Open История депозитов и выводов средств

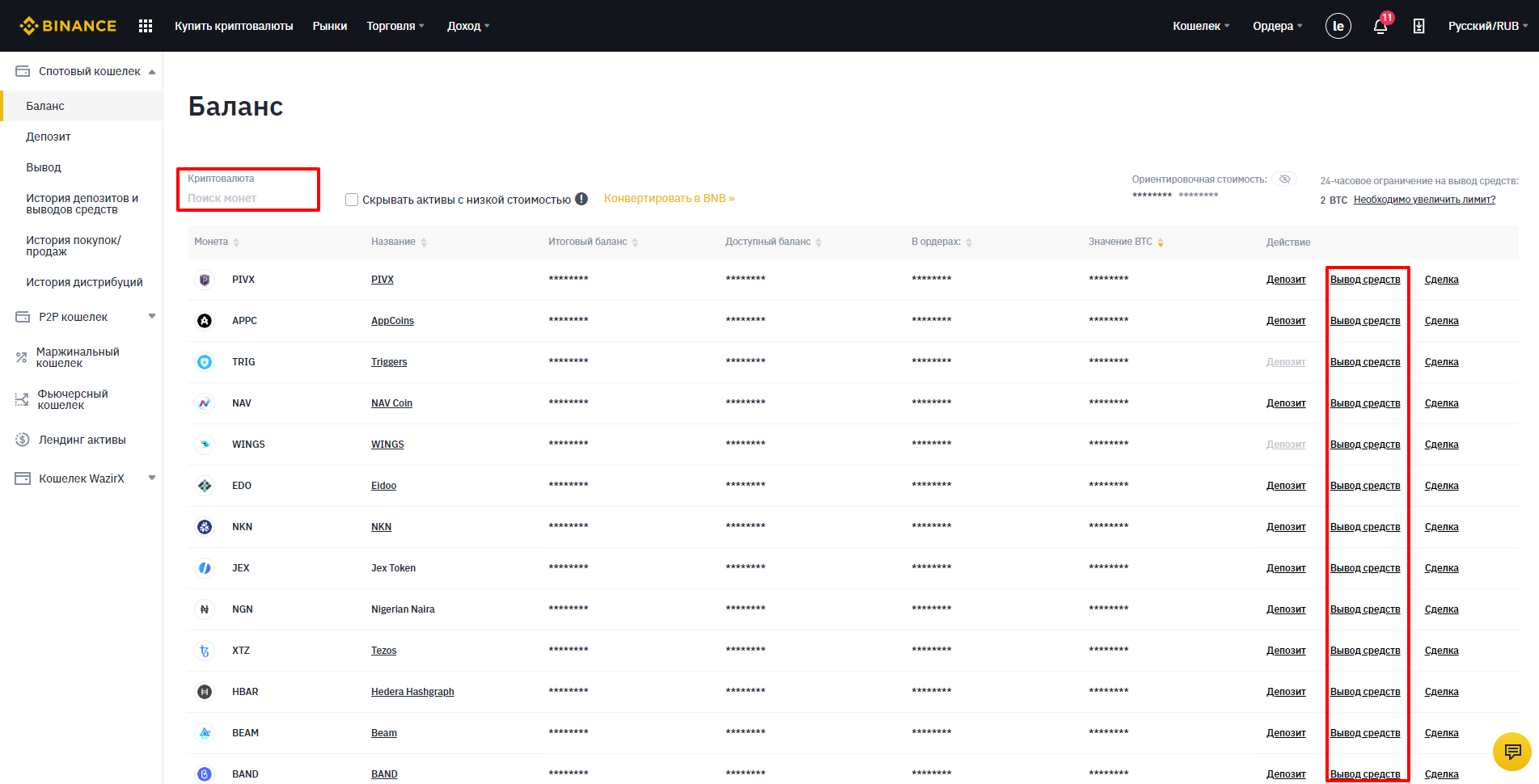(x=82, y=204)
